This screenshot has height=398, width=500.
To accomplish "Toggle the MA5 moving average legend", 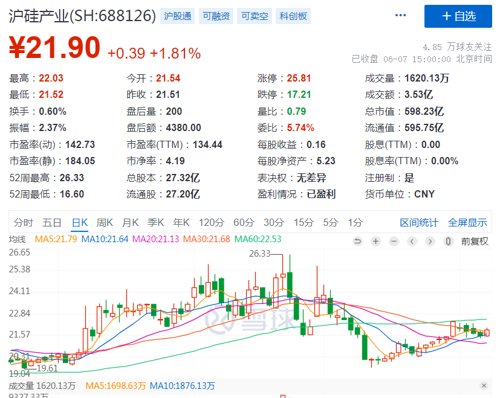I will coord(56,239).
